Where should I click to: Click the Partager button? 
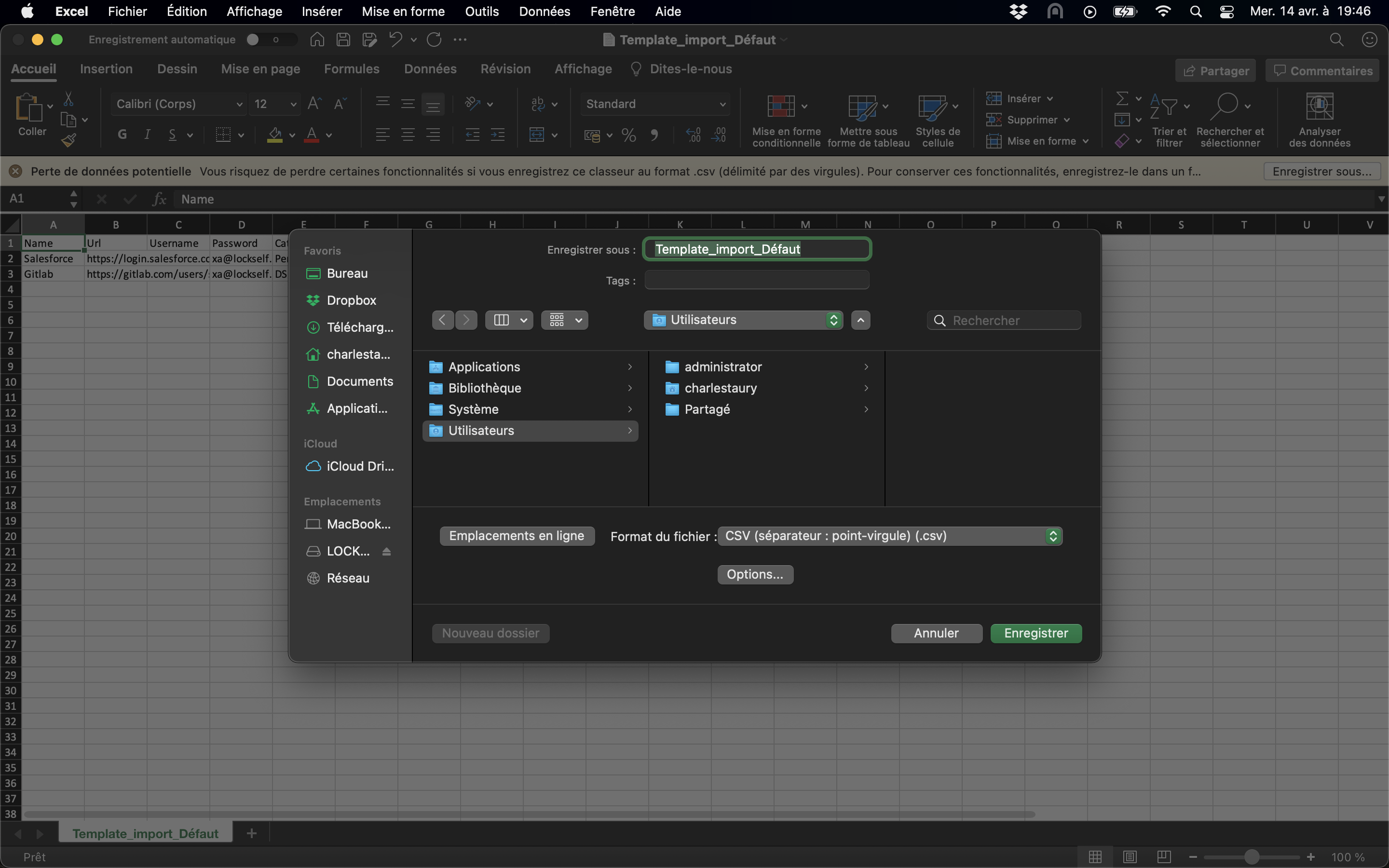[x=1215, y=70]
